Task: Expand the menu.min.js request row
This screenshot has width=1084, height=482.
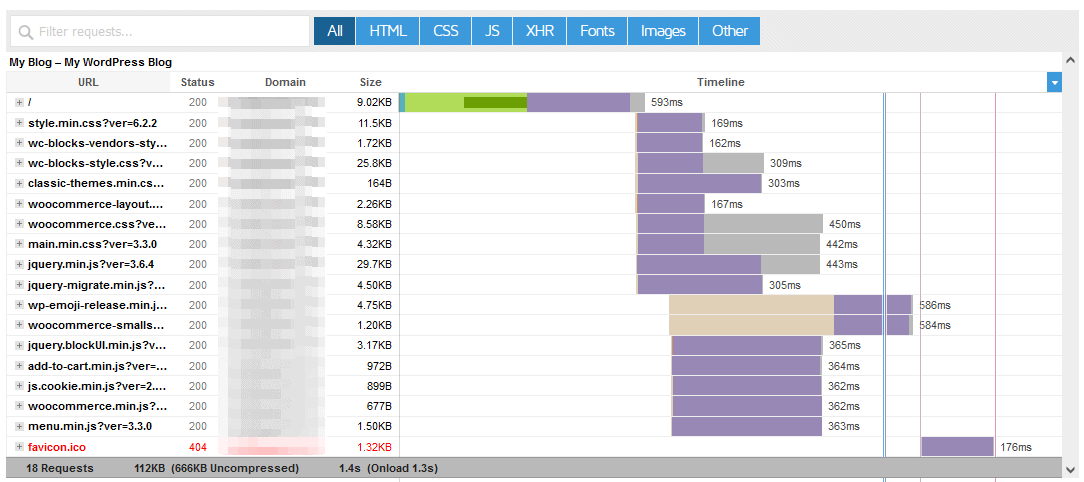Action: coord(19,426)
